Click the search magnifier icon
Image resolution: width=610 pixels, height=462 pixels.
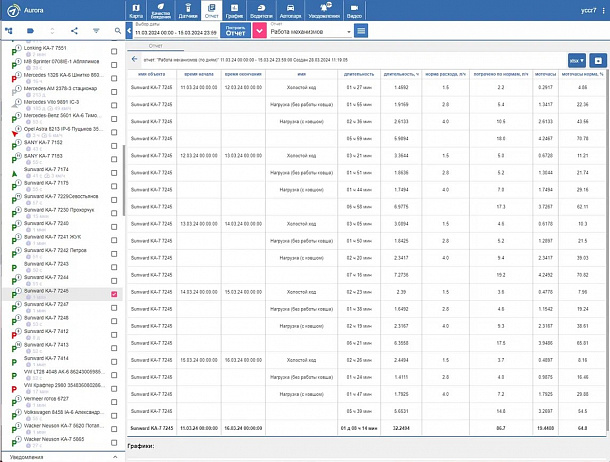(x=118, y=31)
